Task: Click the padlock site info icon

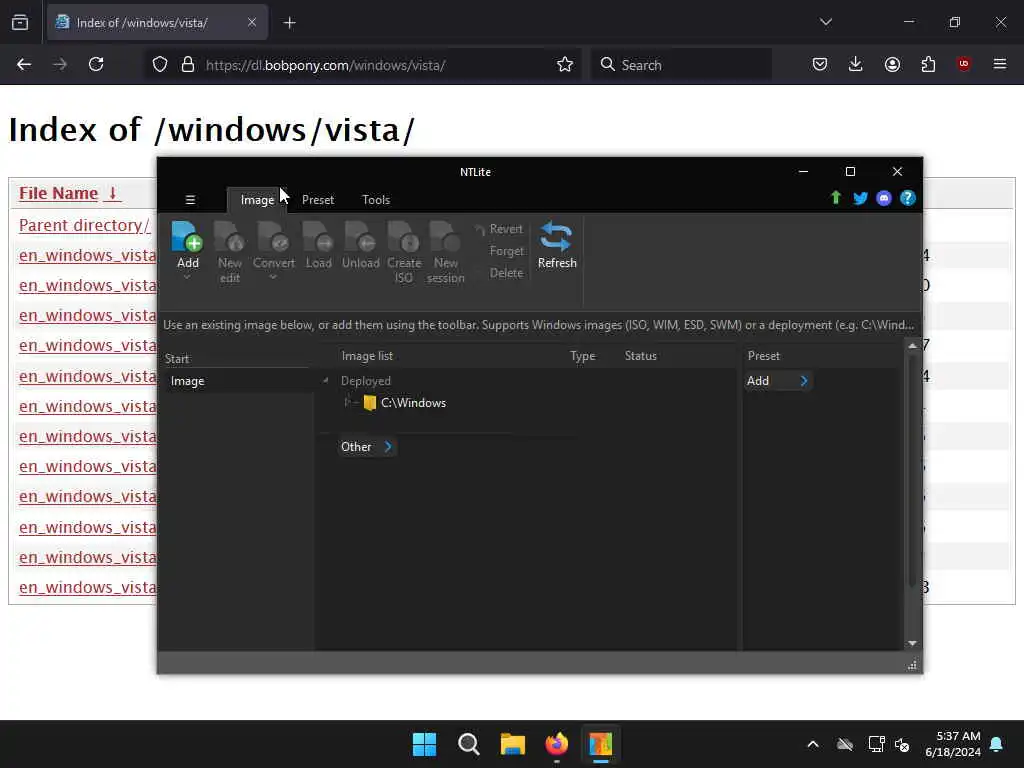Action: [188, 65]
